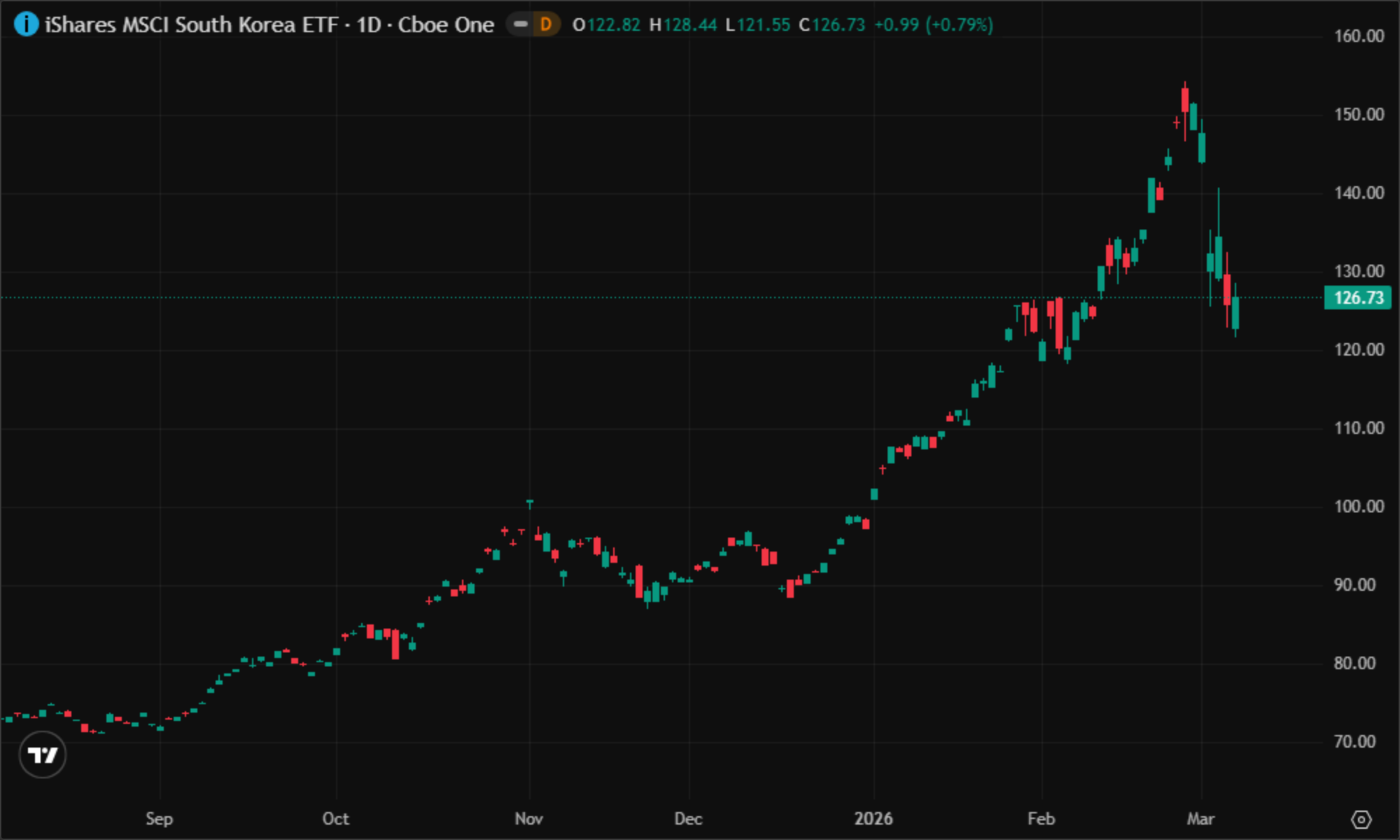Click the closing value C126.73 in legend
The height and width of the screenshot is (840, 1400).
832,24
